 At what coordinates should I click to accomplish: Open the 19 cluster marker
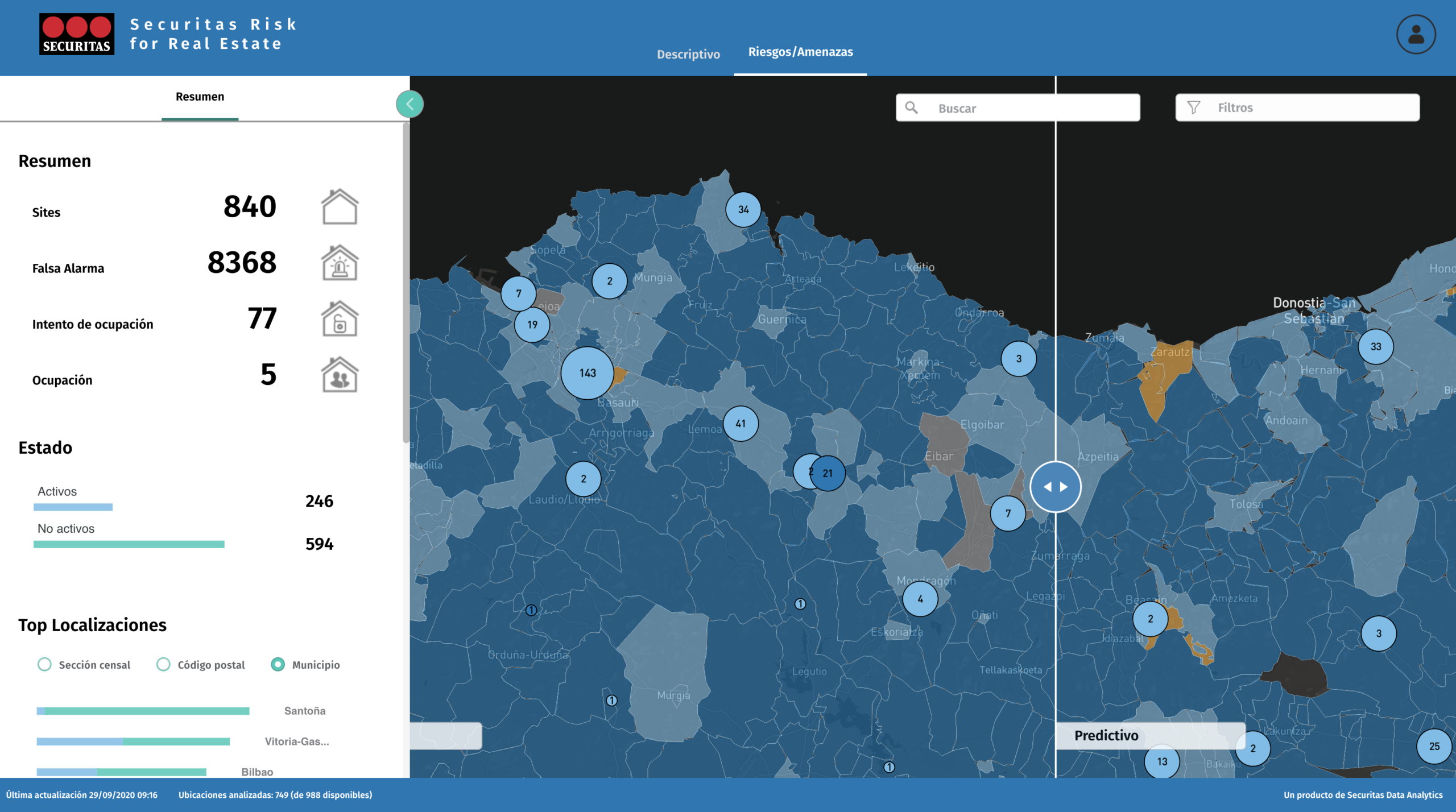point(532,325)
